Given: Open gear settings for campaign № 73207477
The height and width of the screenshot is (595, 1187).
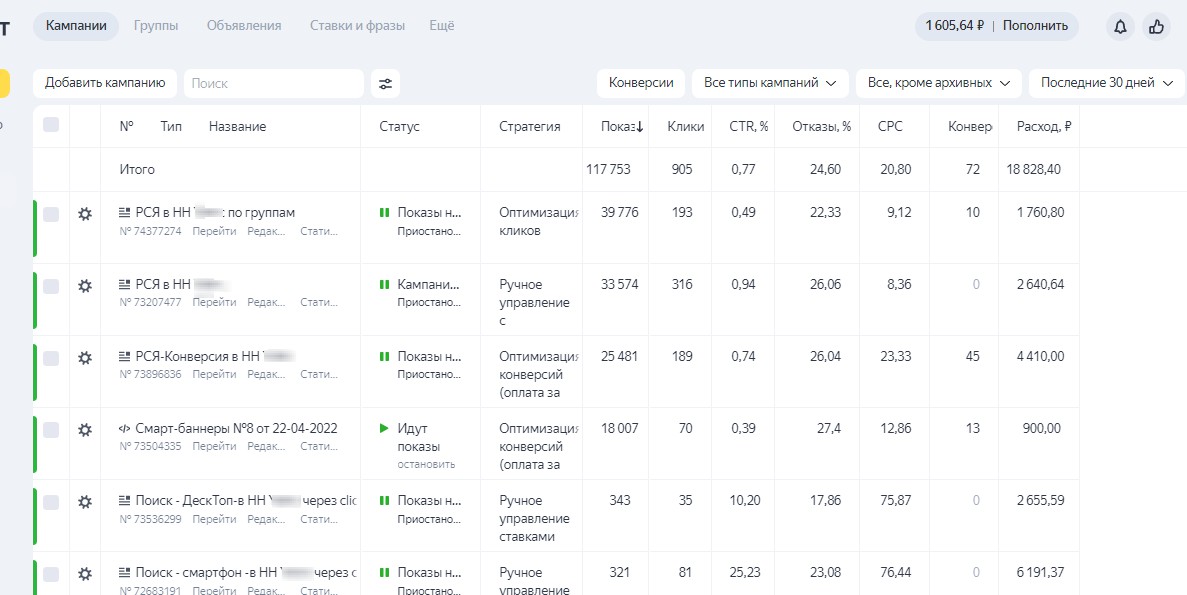Looking at the screenshot, I should pyautogui.click(x=85, y=285).
